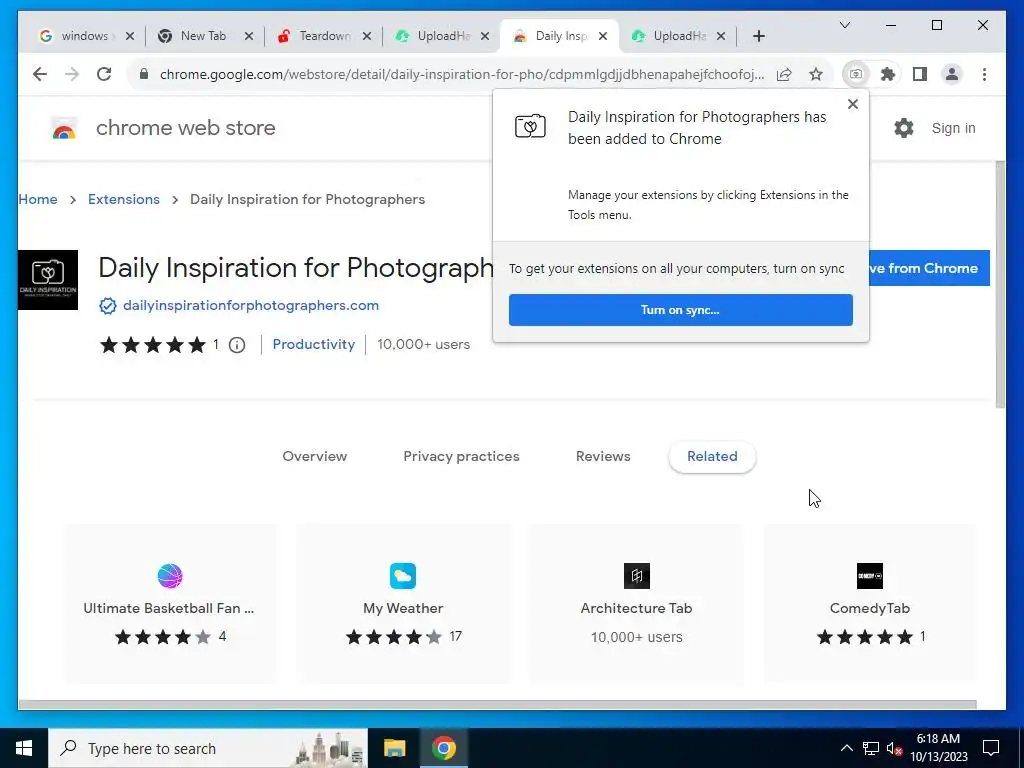Open the Windows Start menu

tap(24, 748)
